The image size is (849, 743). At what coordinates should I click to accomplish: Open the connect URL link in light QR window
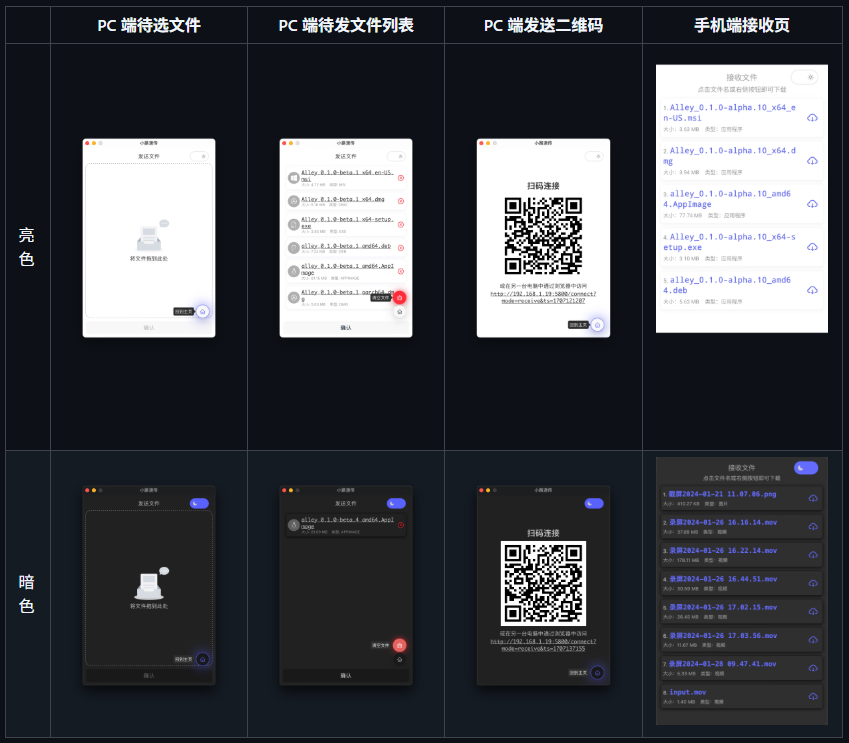[543, 296]
